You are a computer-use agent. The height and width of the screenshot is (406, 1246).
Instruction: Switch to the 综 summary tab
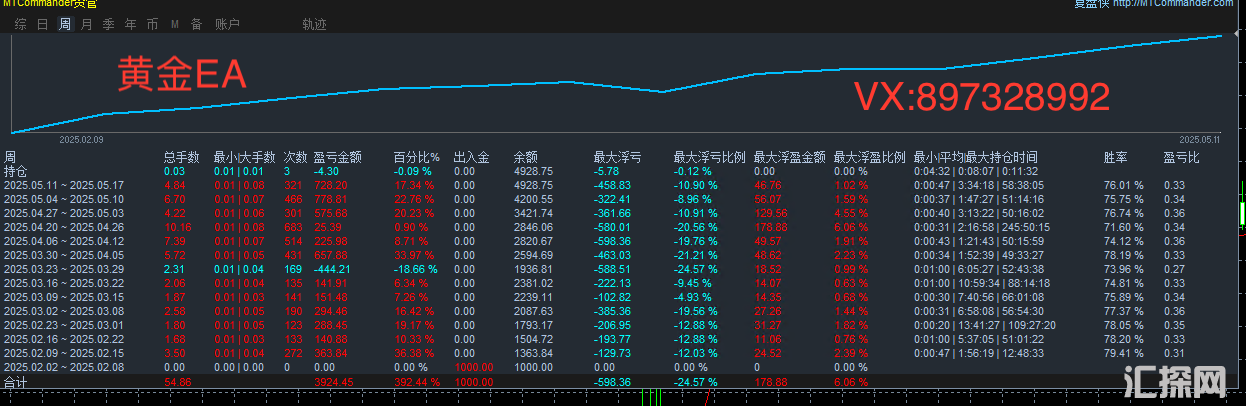click(x=20, y=24)
